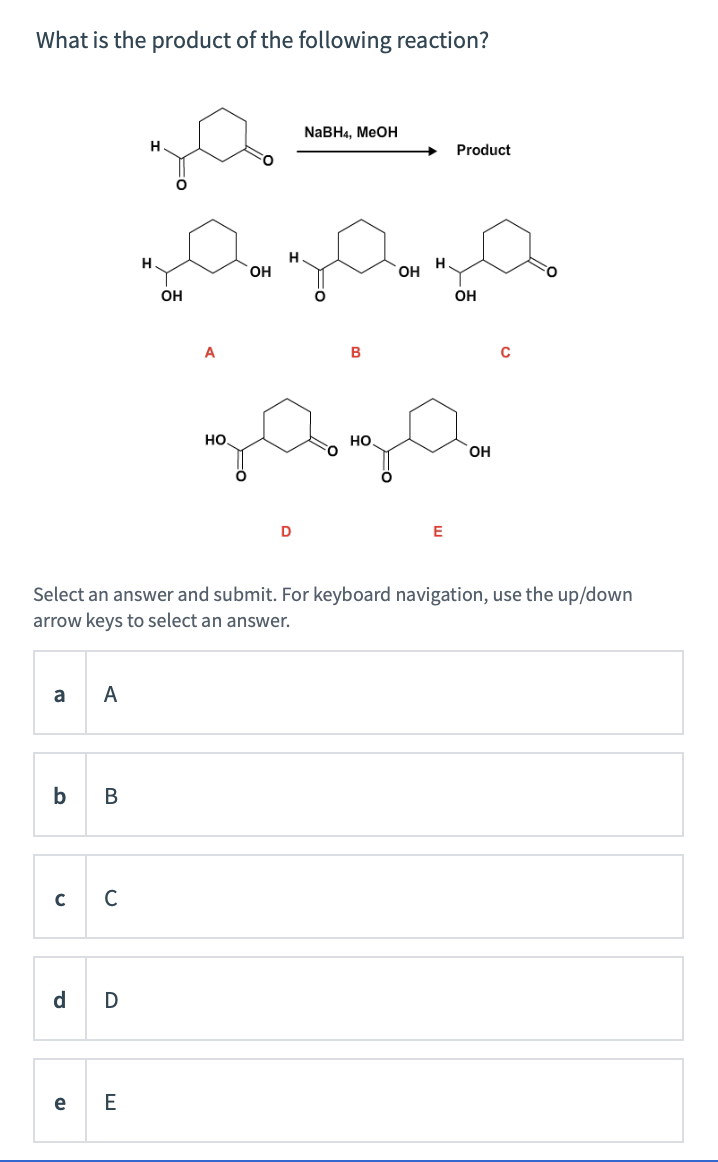Click the Product label
Image resolution: width=718 pixels, height=1162 pixels.
[483, 150]
